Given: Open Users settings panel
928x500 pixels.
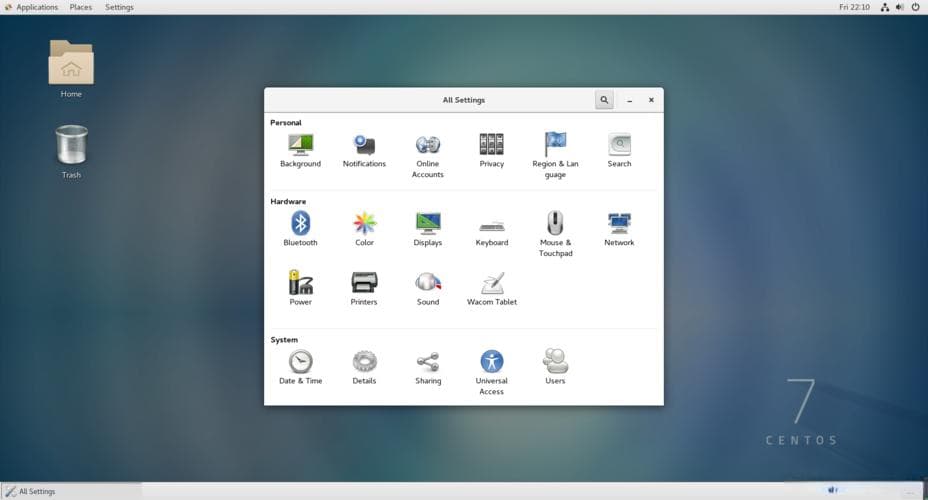Looking at the screenshot, I should pyautogui.click(x=555, y=368).
